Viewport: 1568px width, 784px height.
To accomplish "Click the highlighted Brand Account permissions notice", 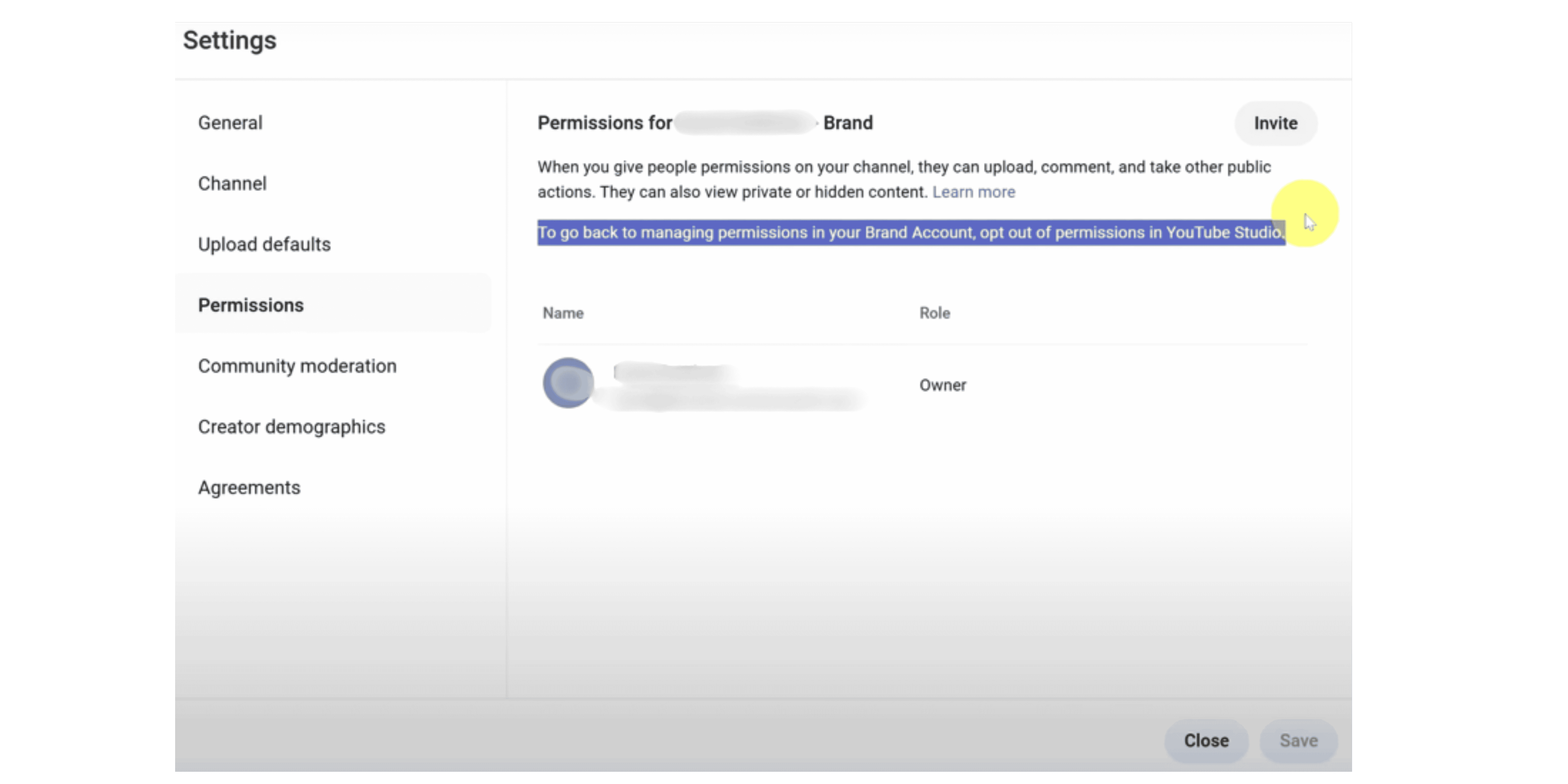I will coord(911,233).
